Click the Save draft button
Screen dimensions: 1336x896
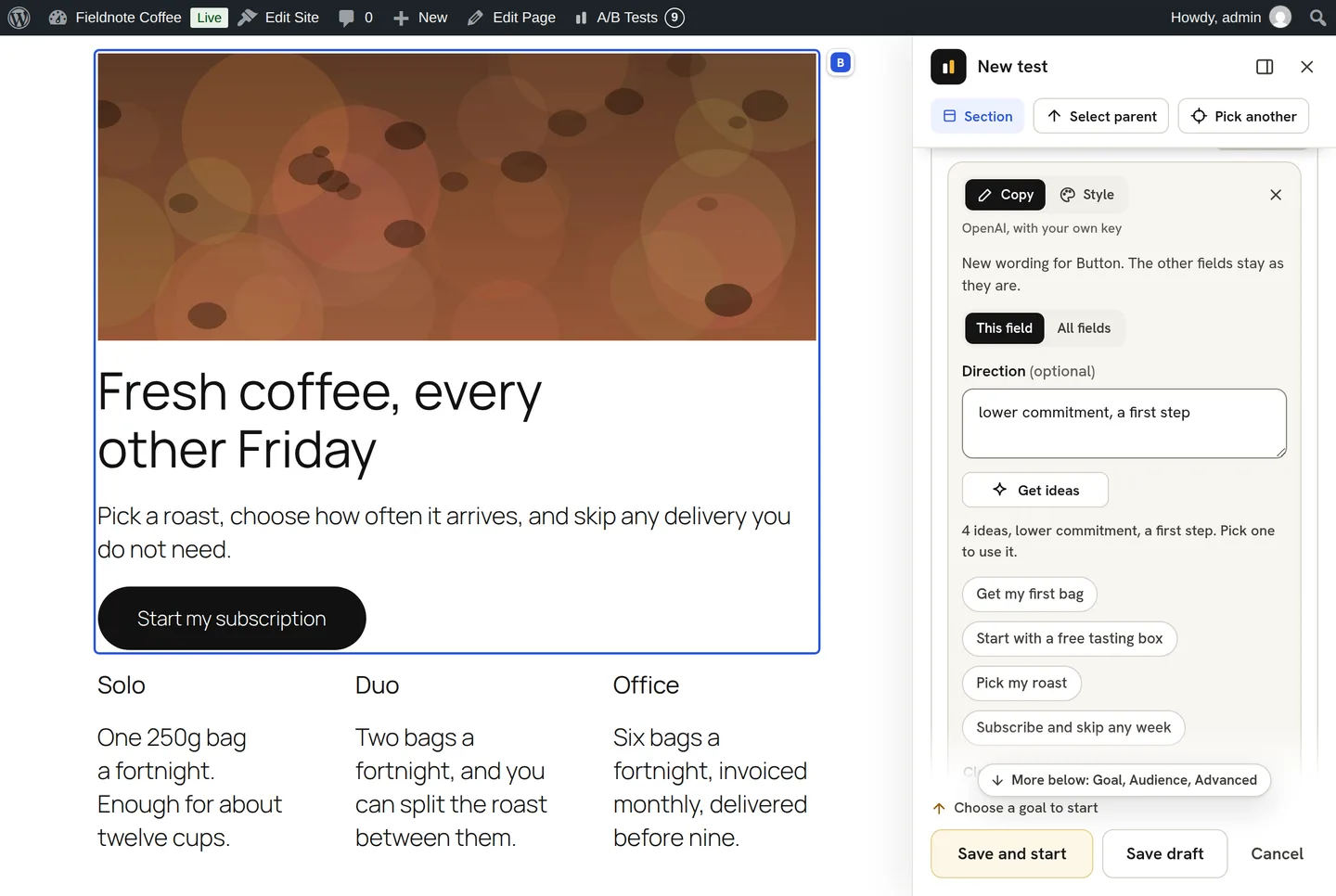(1165, 854)
